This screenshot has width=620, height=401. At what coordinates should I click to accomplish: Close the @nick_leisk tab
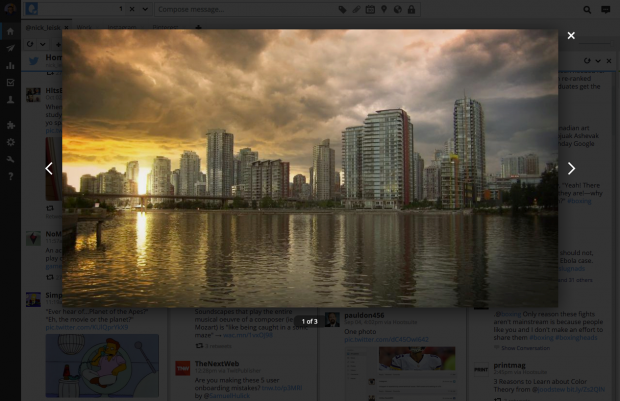pyautogui.click(x=66, y=27)
